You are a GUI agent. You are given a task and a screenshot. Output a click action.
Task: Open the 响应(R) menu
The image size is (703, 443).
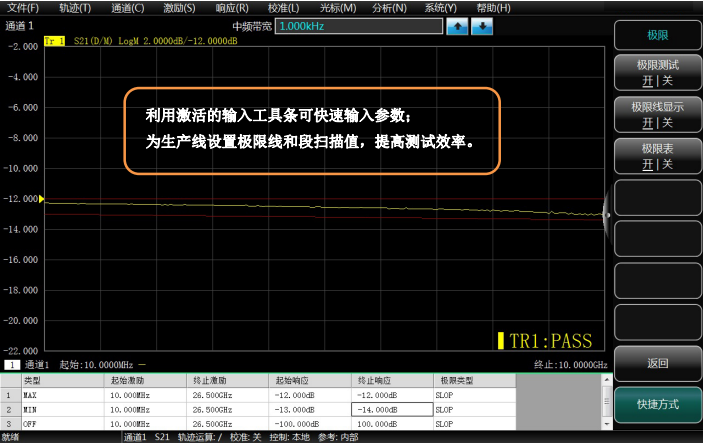tap(232, 8)
